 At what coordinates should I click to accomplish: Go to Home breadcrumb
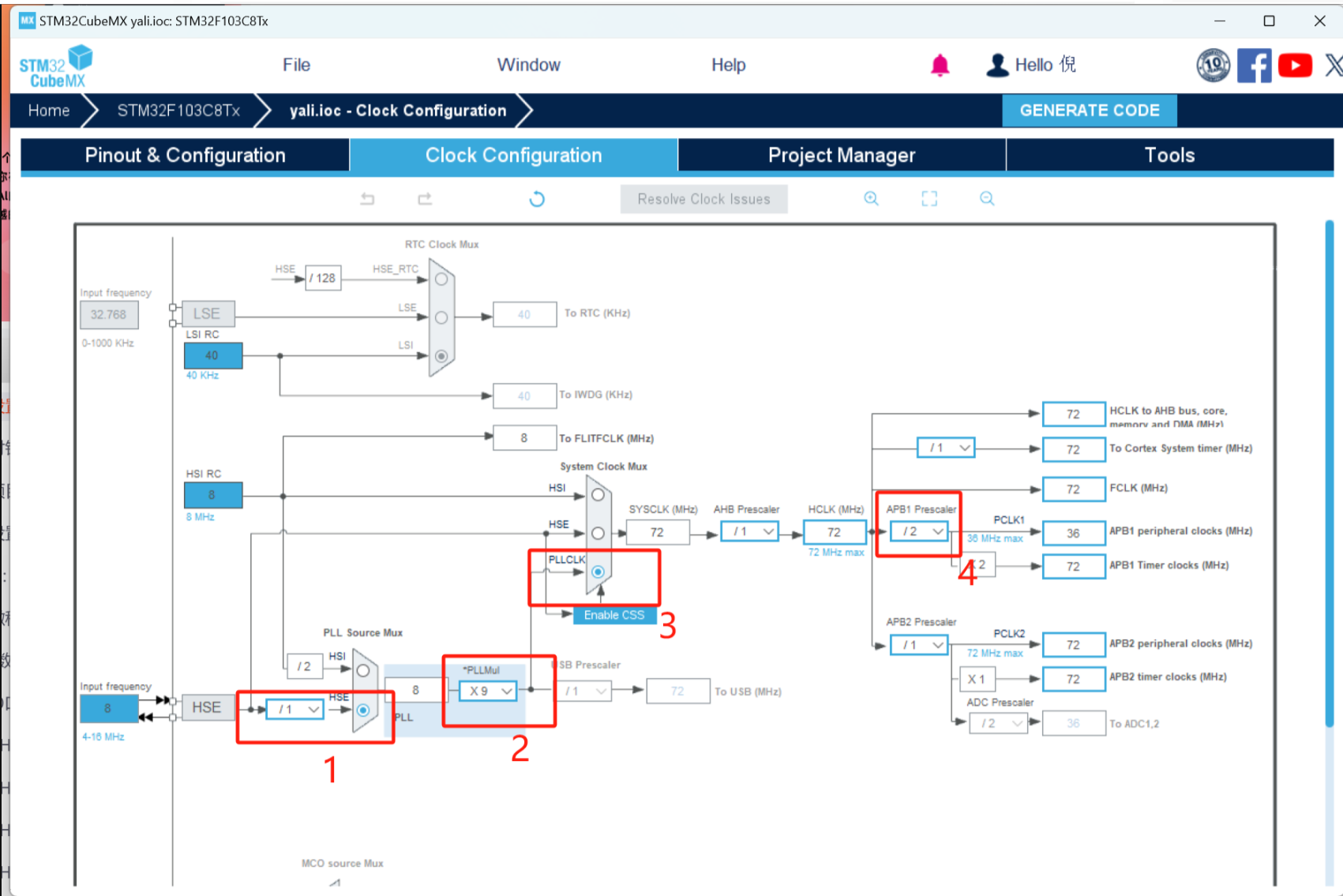[49, 111]
